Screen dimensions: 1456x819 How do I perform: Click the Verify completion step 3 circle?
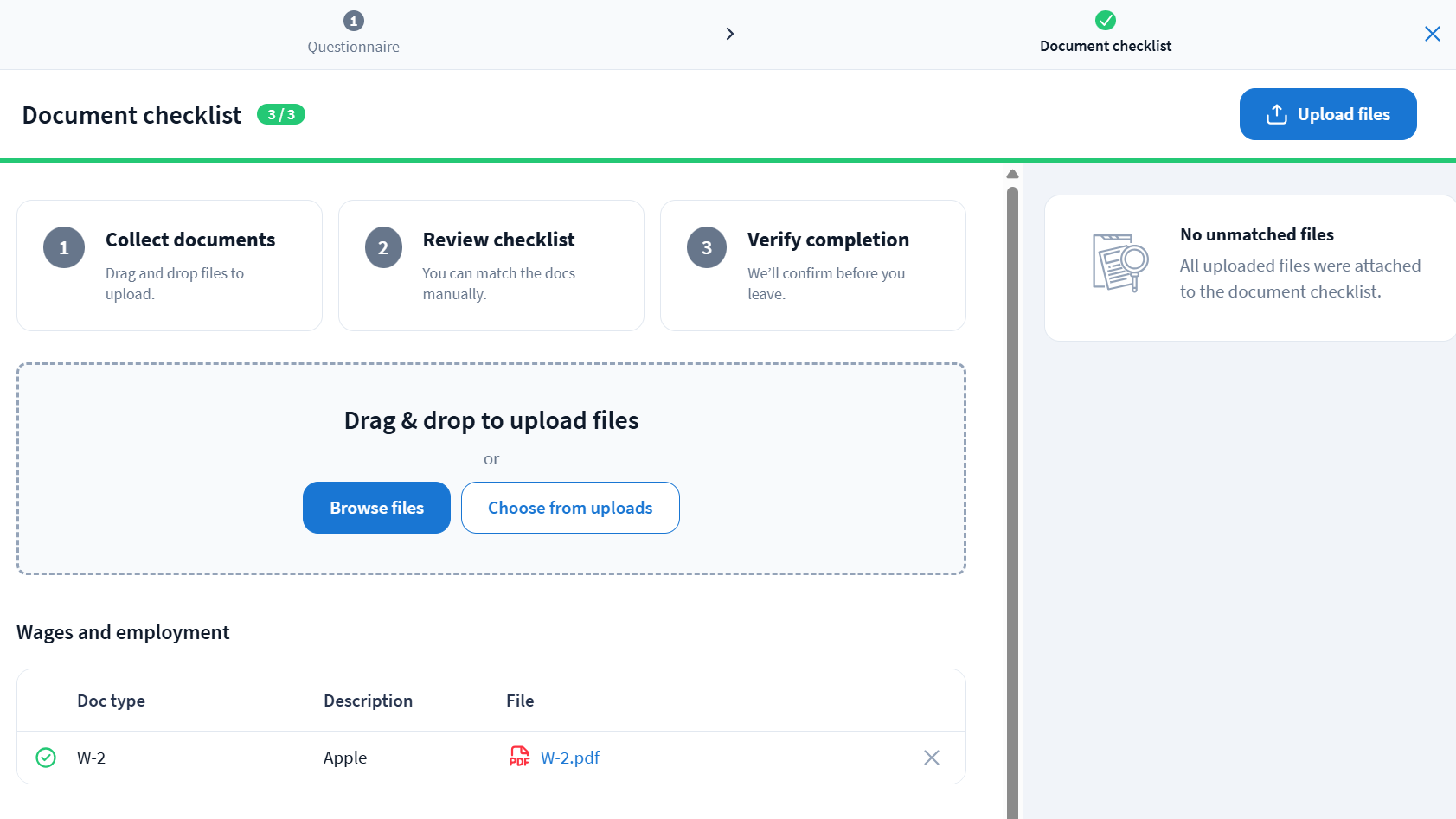tap(707, 248)
